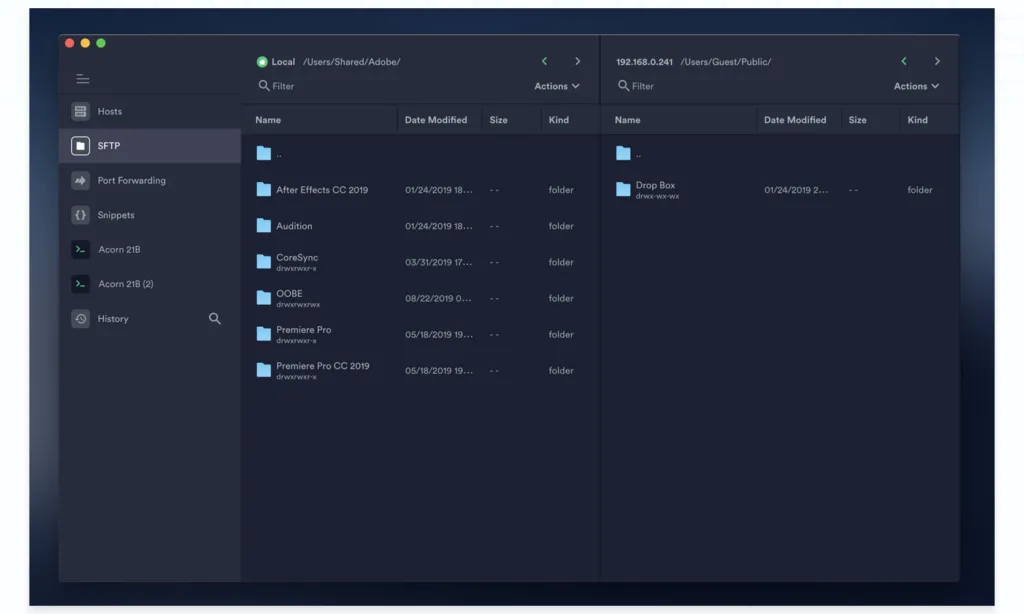Viewport: 1024px width, 614px height.
Task: Click the 03/31/2019 date of CoreSync
Action: pos(438,263)
